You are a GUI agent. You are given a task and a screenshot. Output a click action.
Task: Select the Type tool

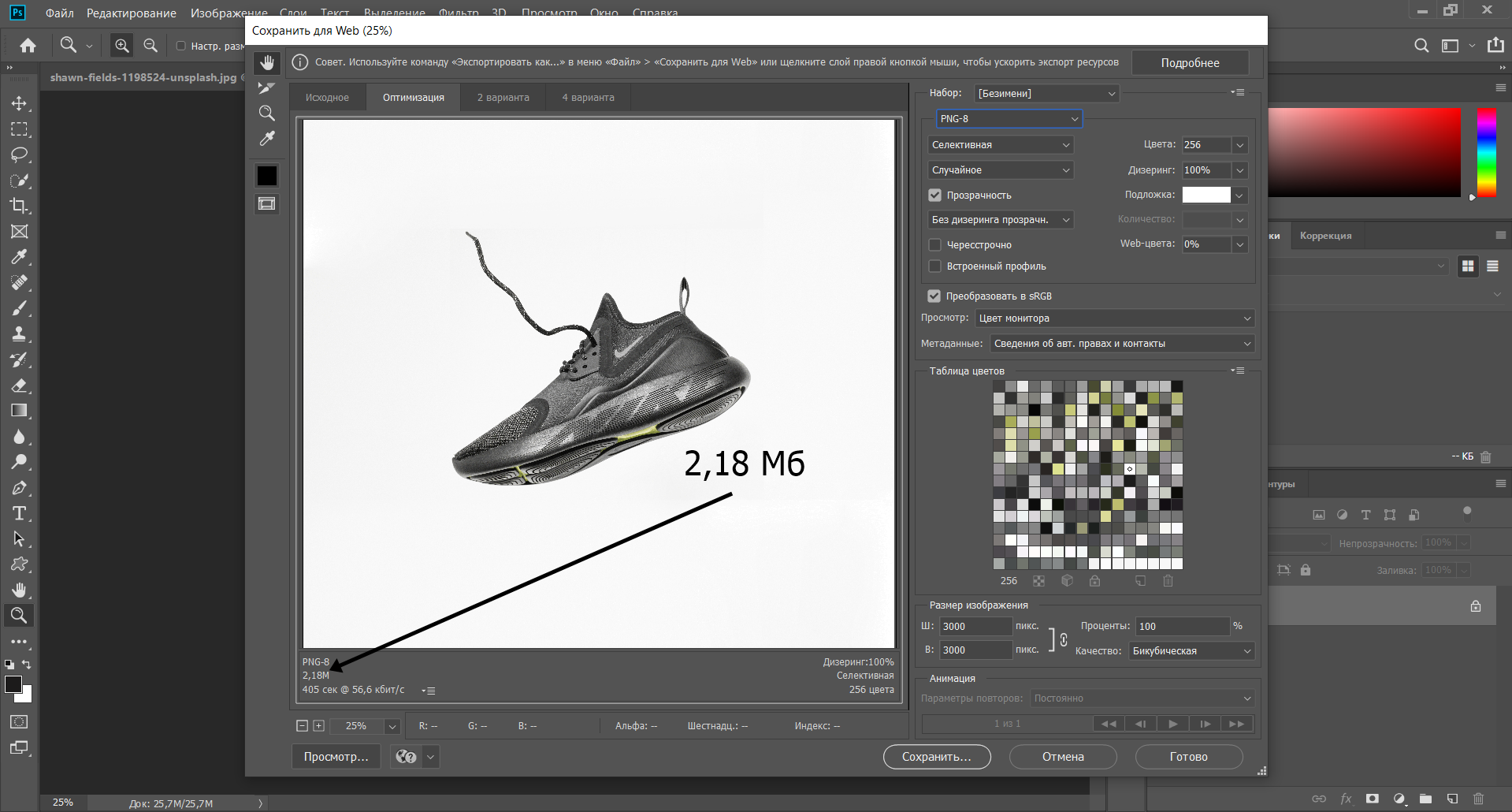pos(20,513)
